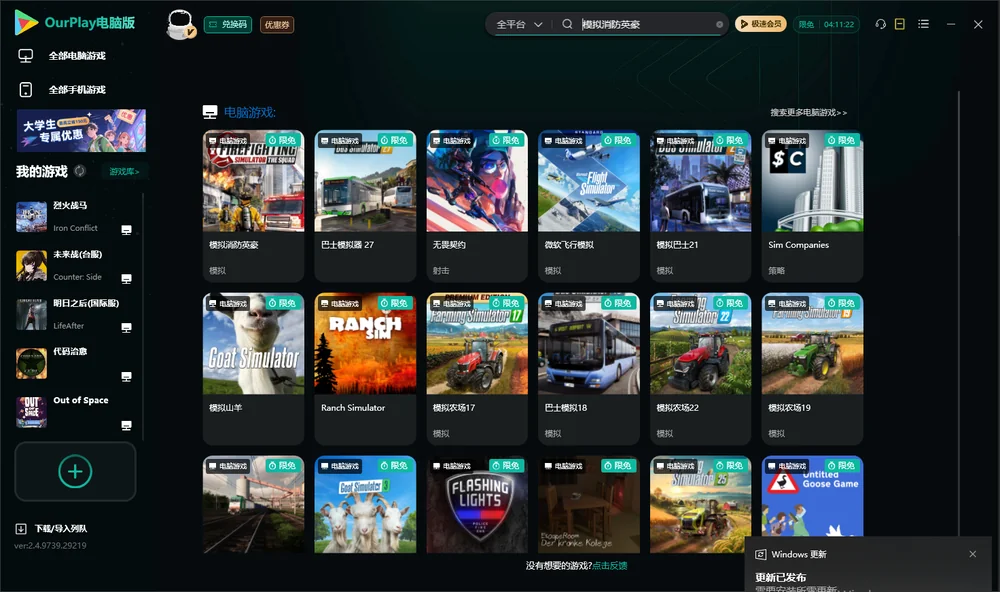Click the yellow mini-mode window icon
The height and width of the screenshot is (592, 1000).
point(900,24)
